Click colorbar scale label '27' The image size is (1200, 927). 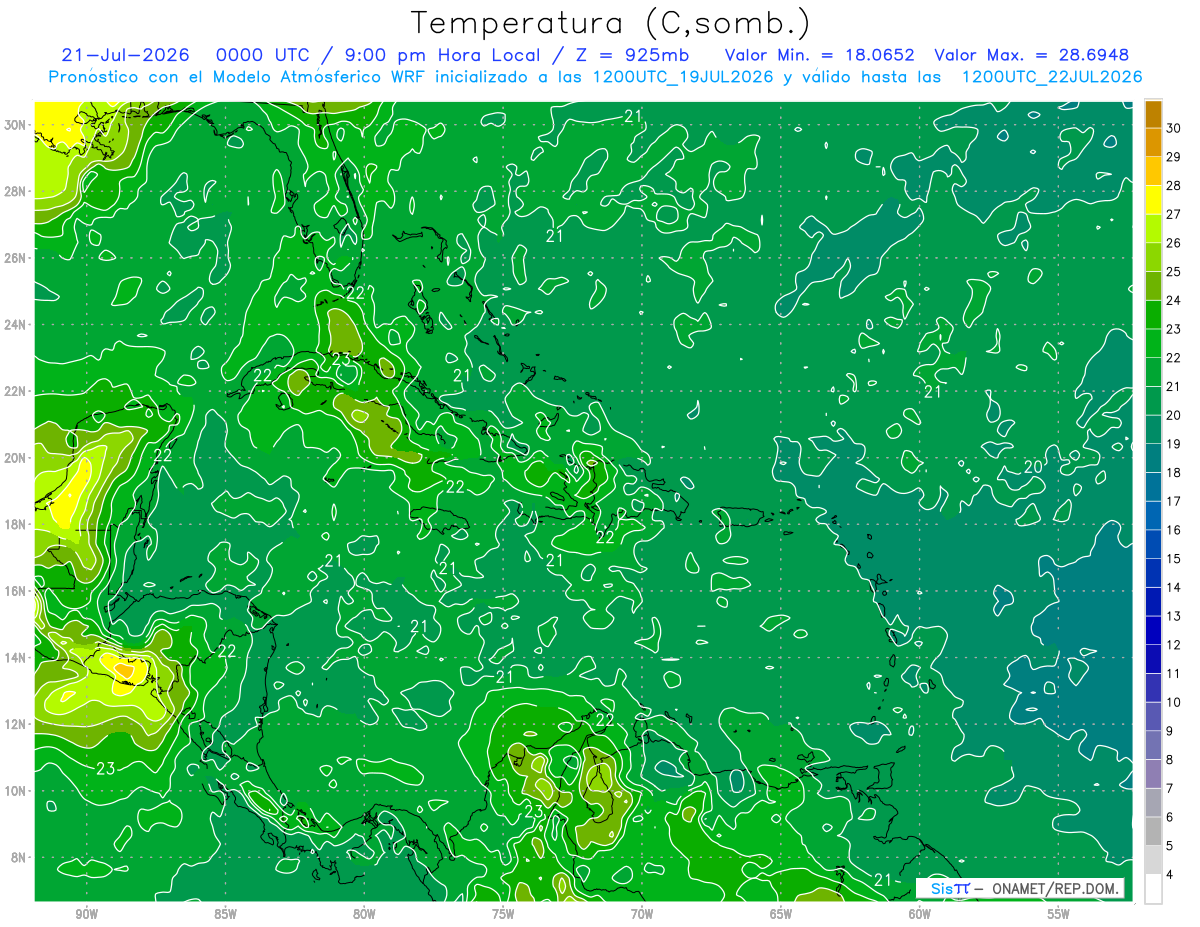pyautogui.click(x=1174, y=214)
